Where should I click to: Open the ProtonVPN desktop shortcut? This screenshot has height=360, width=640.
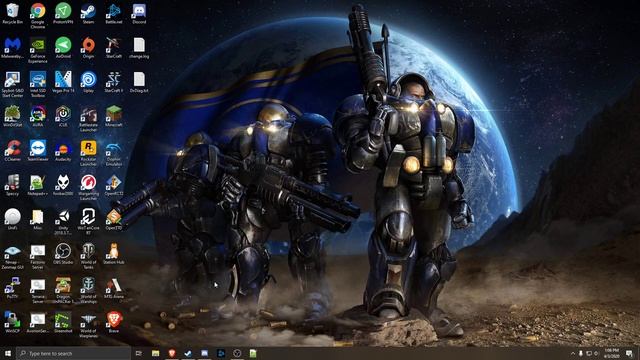point(63,14)
